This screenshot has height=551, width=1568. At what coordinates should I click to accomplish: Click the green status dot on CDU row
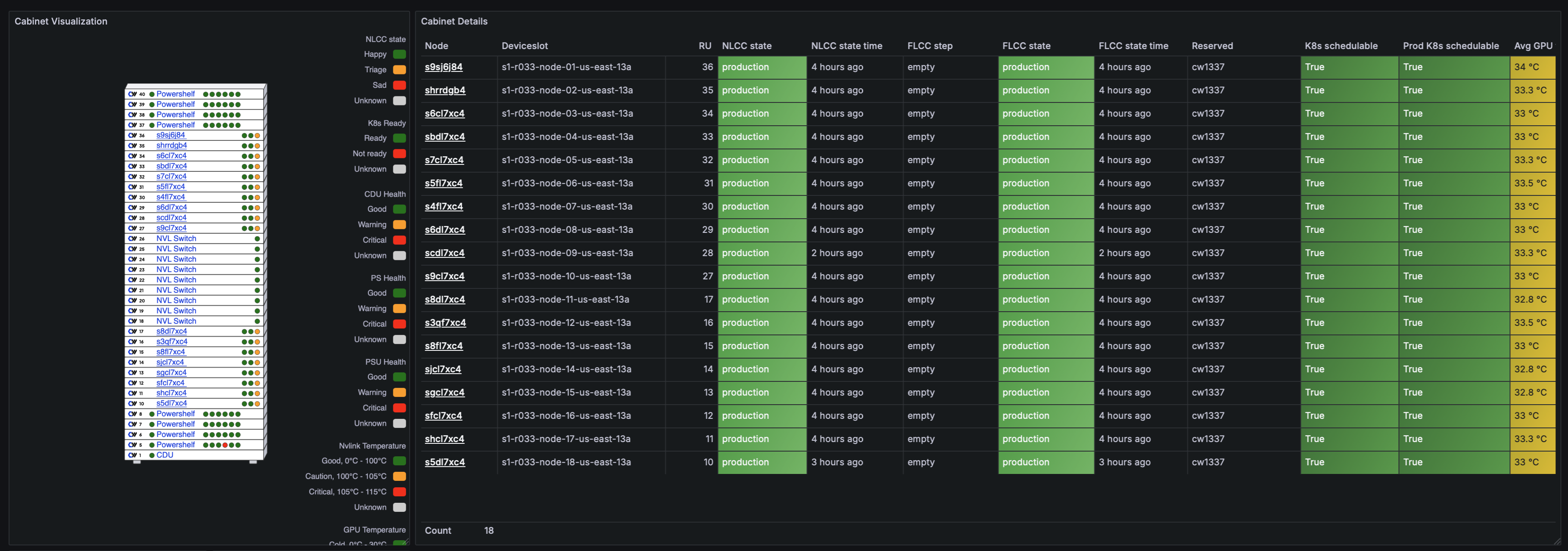point(152,455)
